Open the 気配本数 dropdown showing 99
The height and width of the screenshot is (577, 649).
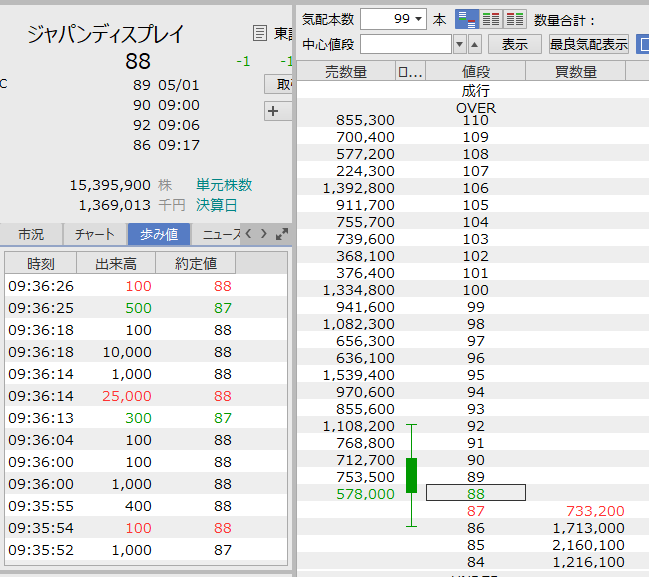393,19
